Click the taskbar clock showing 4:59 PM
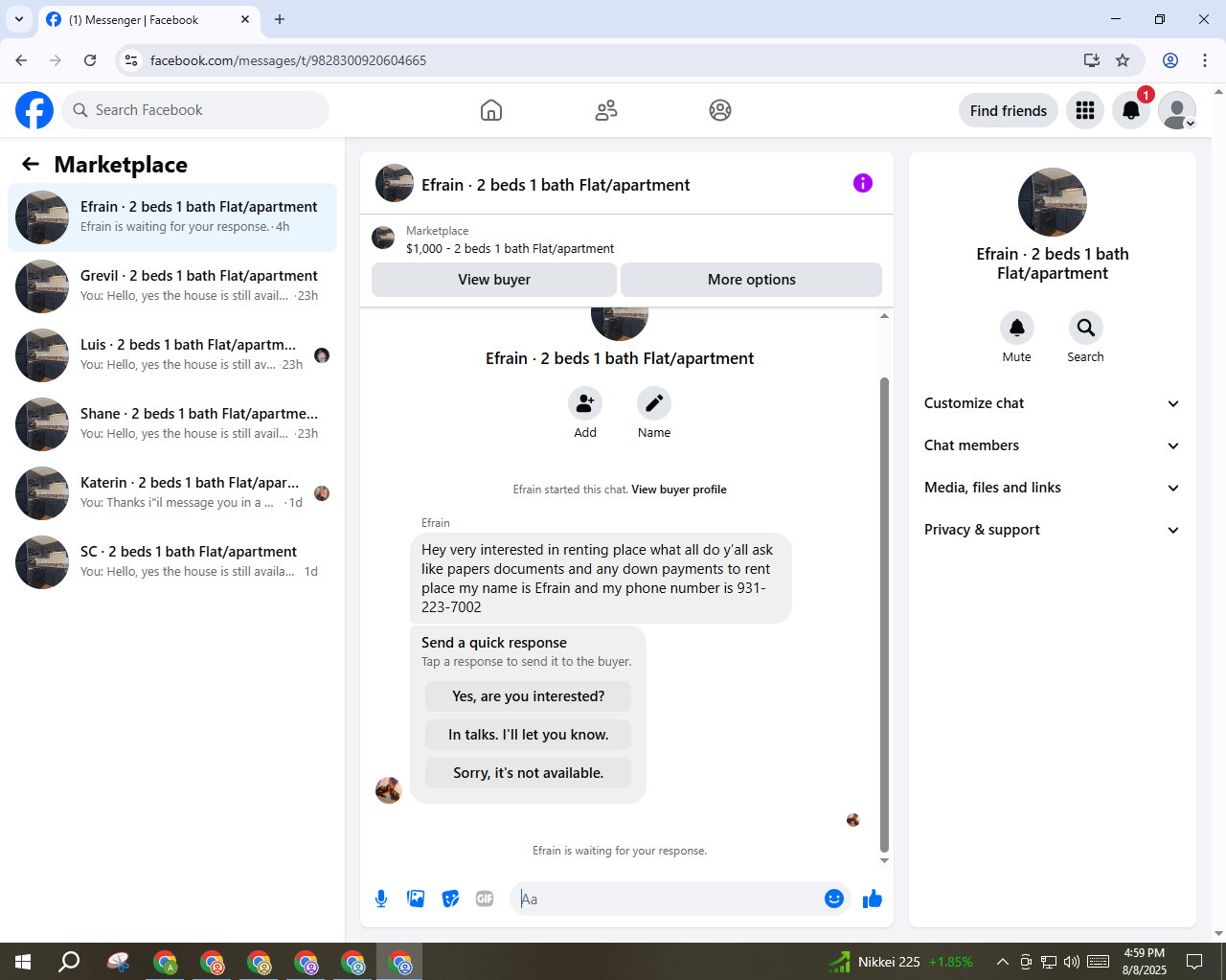Viewport: 1226px width, 980px height. 1145,962
